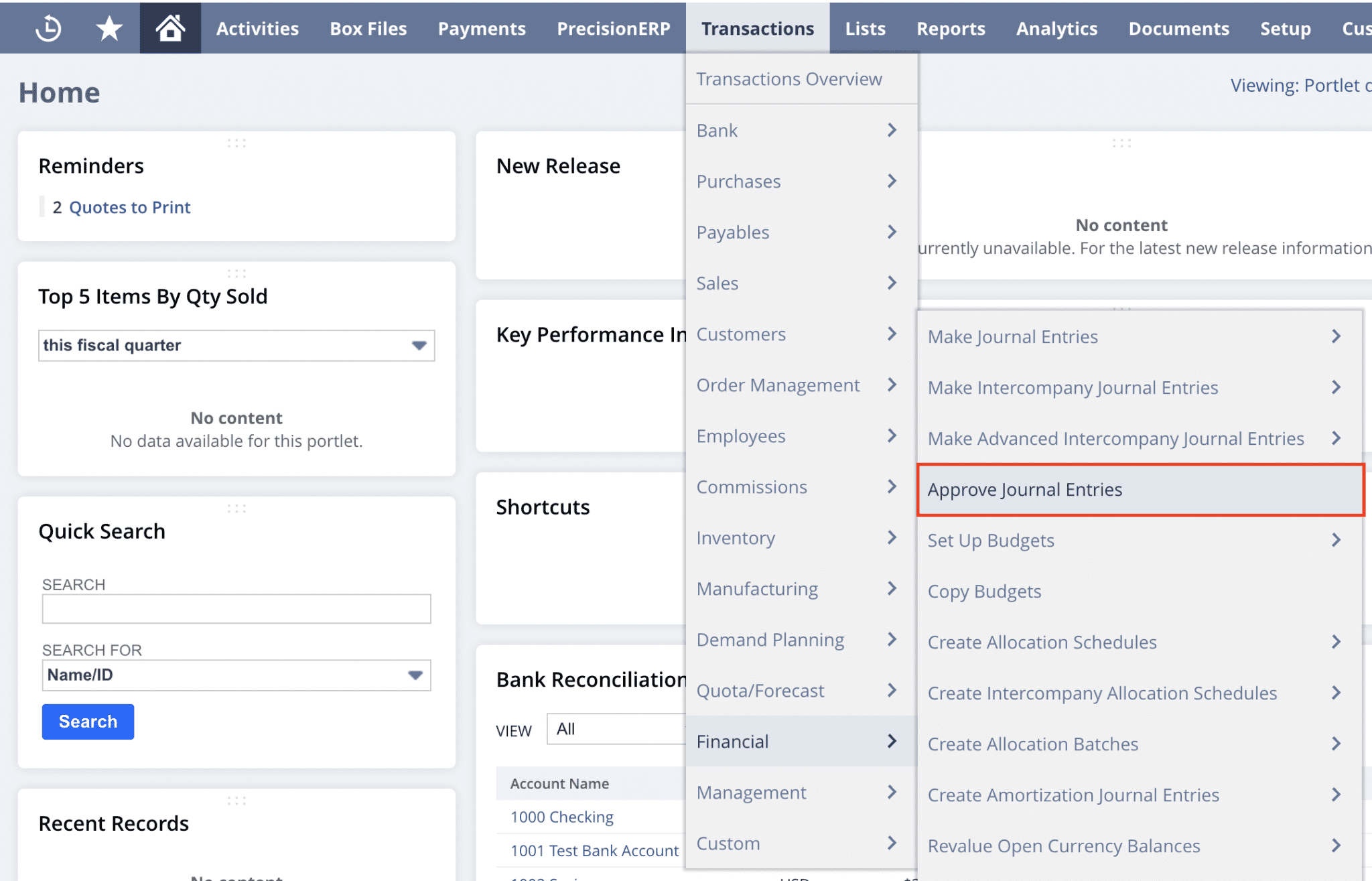Open the 'Name/ID' search-for dropdown

tap(415, 675)
